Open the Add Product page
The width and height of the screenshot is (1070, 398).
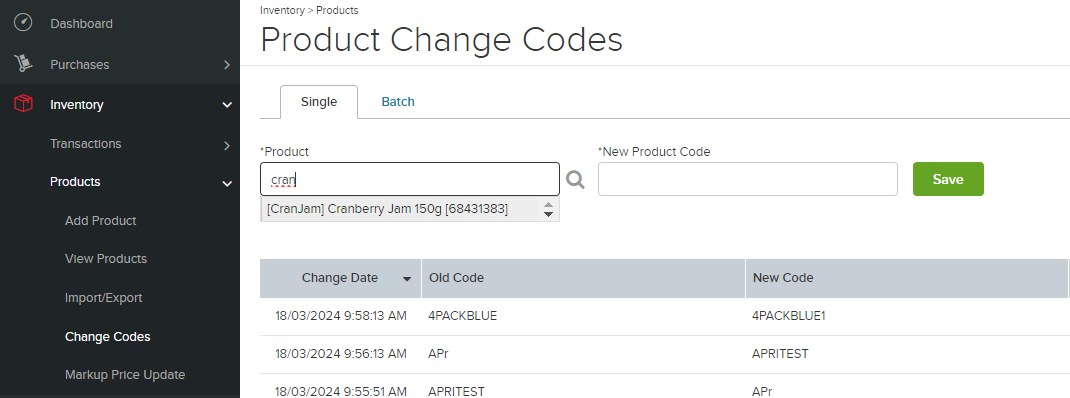(100, 221)
